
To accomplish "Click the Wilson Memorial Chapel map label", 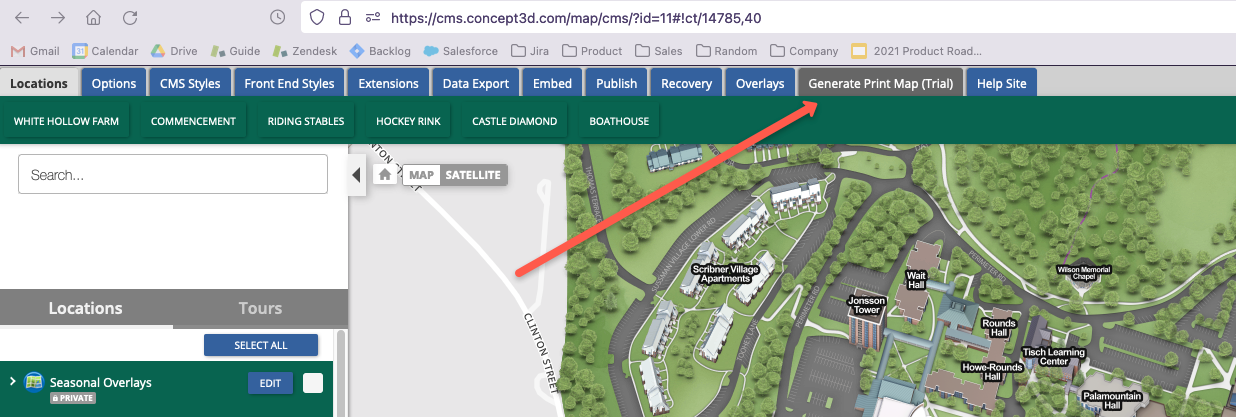I will pos(1084,272).
